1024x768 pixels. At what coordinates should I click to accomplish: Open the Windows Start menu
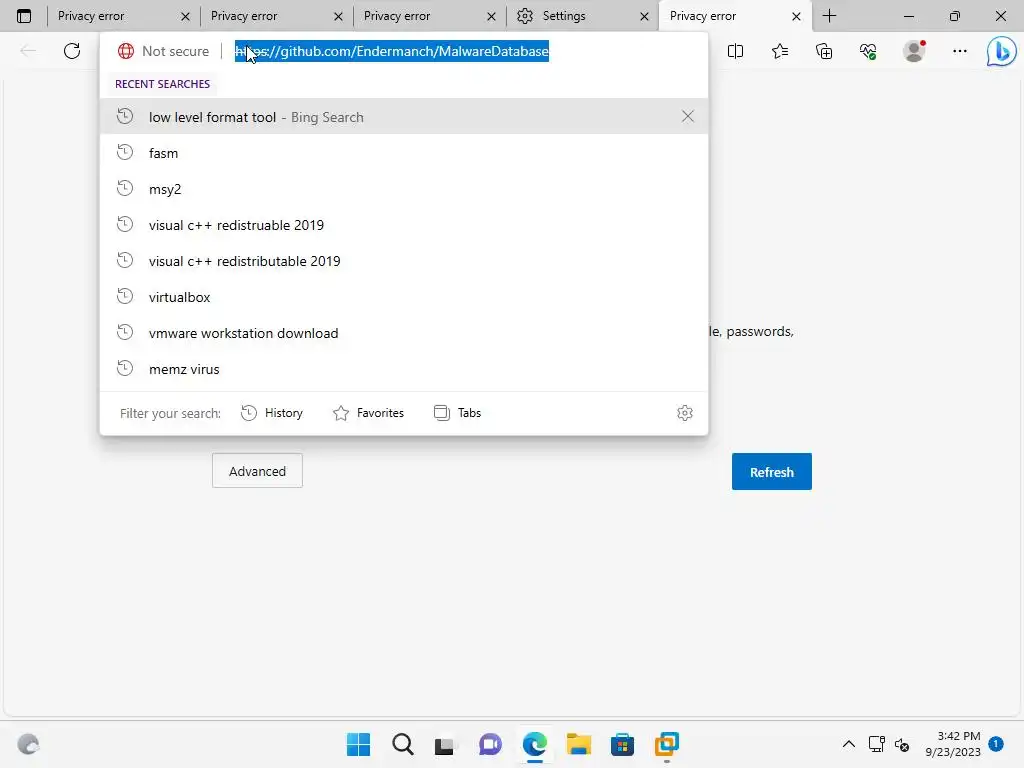point(358,744)
